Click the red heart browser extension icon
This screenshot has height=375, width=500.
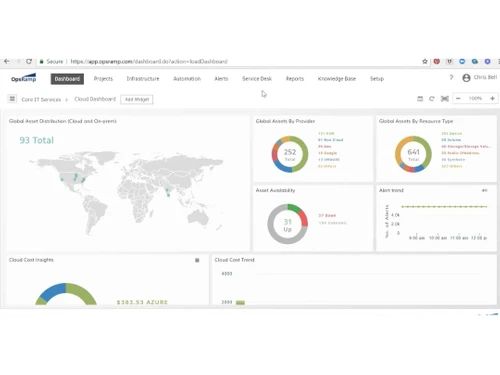[437, 61]
